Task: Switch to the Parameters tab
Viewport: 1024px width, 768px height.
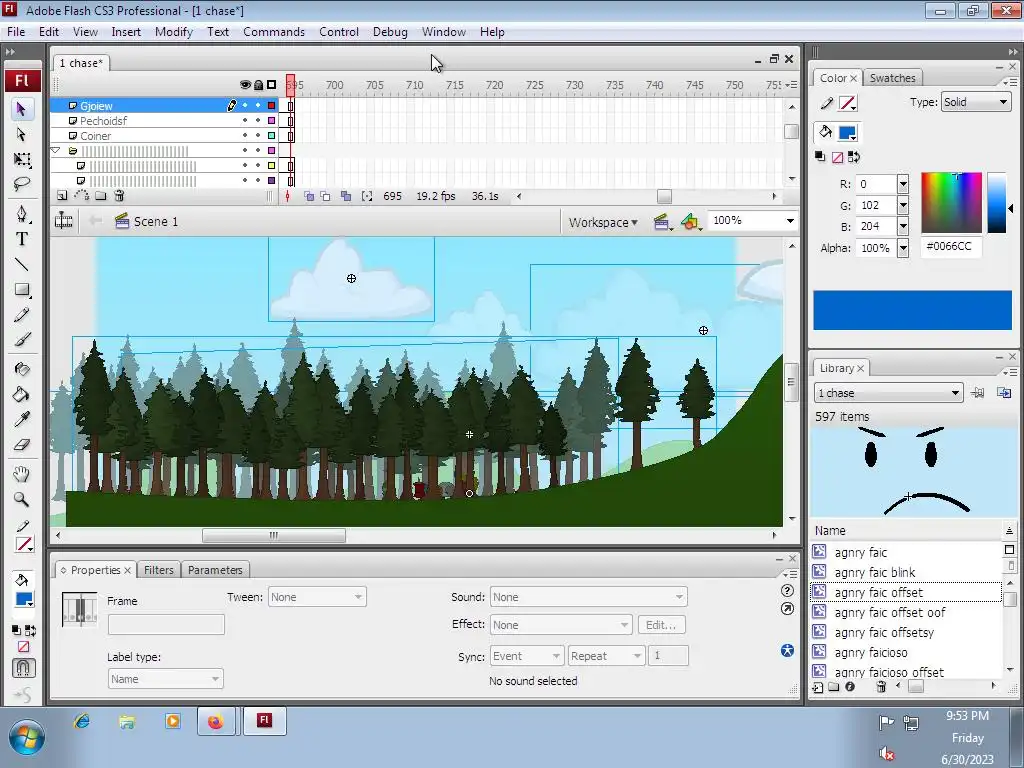Action: tap(215, 570)
